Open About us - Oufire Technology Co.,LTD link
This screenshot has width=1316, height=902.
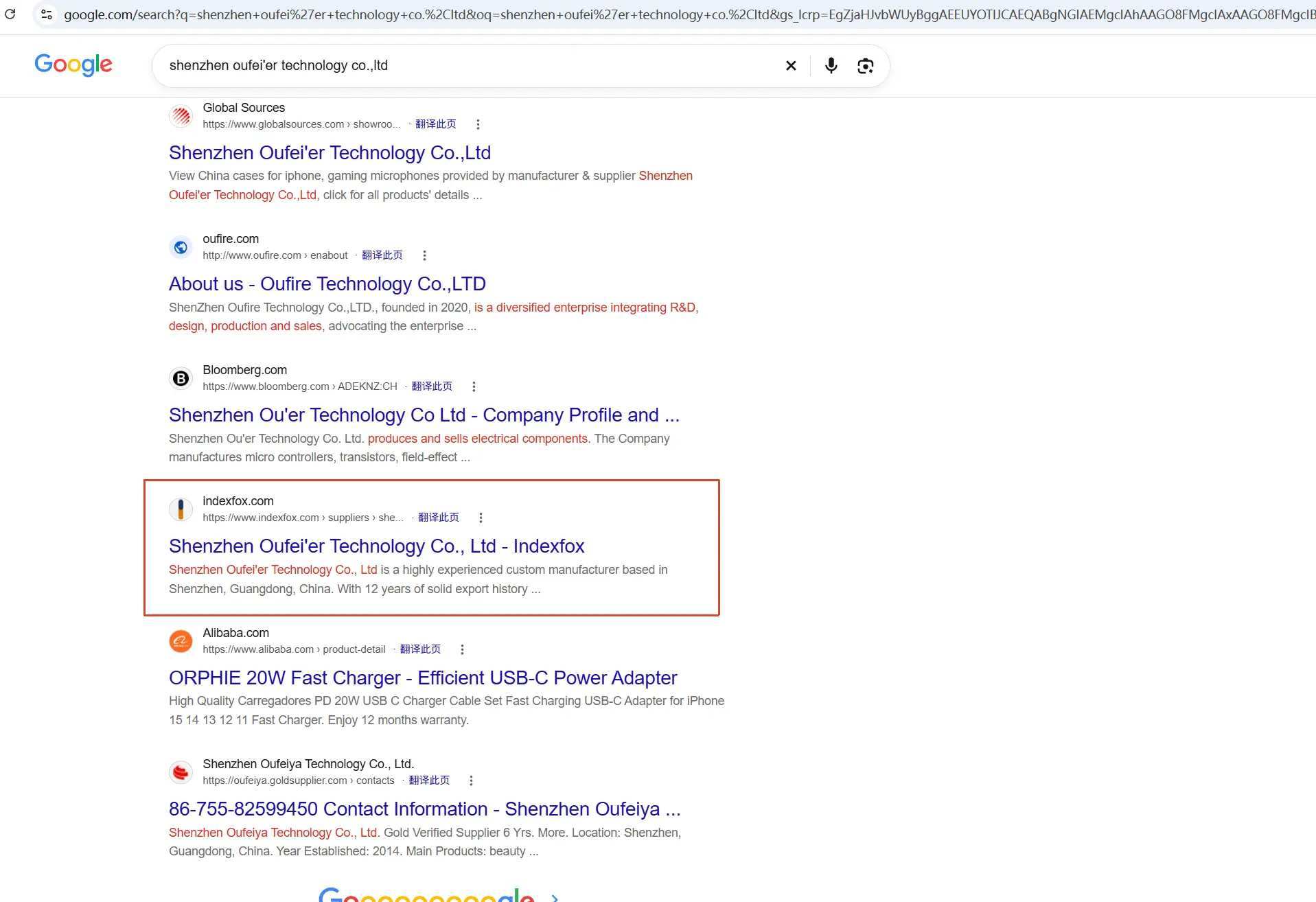pyautogui.click(x=327, y=284)
